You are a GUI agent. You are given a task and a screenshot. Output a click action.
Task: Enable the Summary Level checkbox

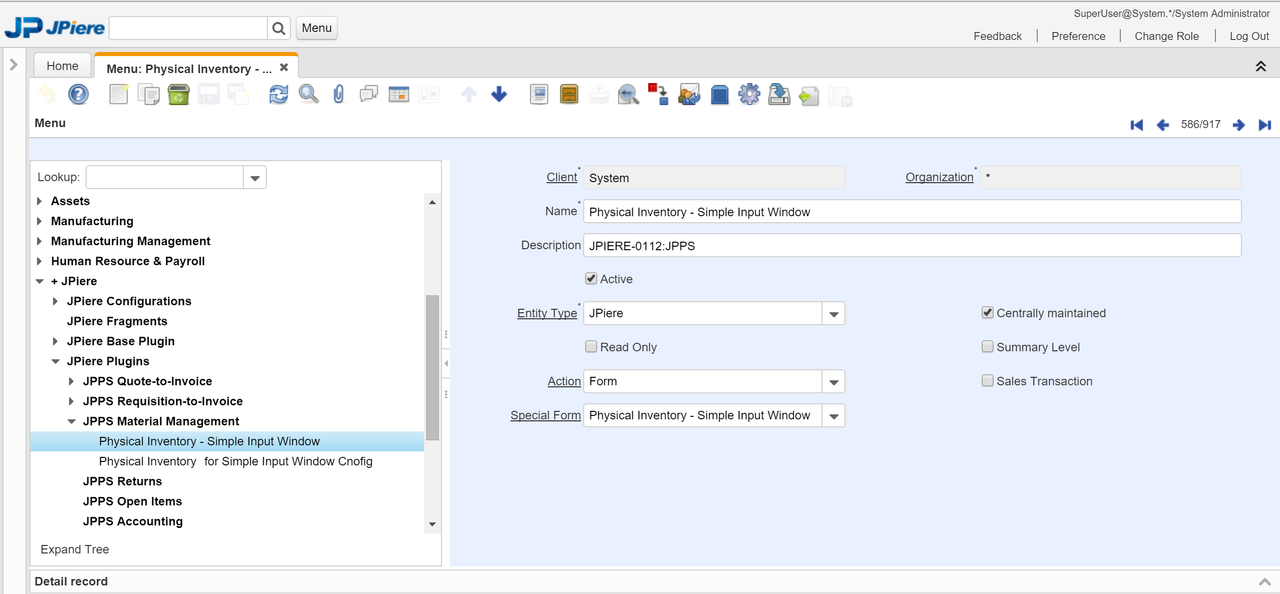[x=988, y=347]
